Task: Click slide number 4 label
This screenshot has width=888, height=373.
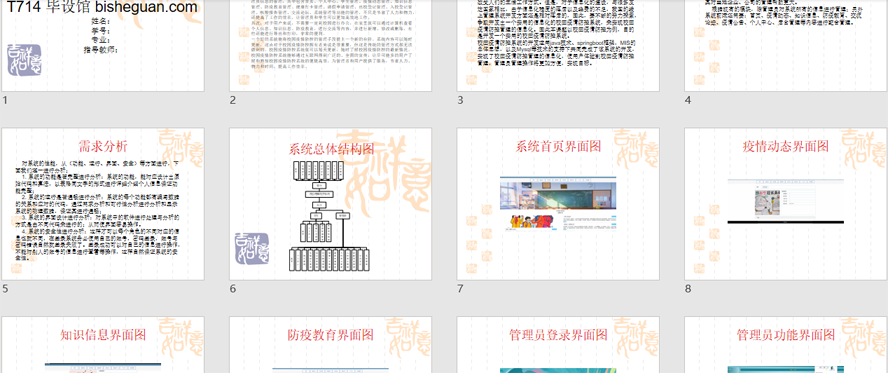Action: [x=688, y=100]
